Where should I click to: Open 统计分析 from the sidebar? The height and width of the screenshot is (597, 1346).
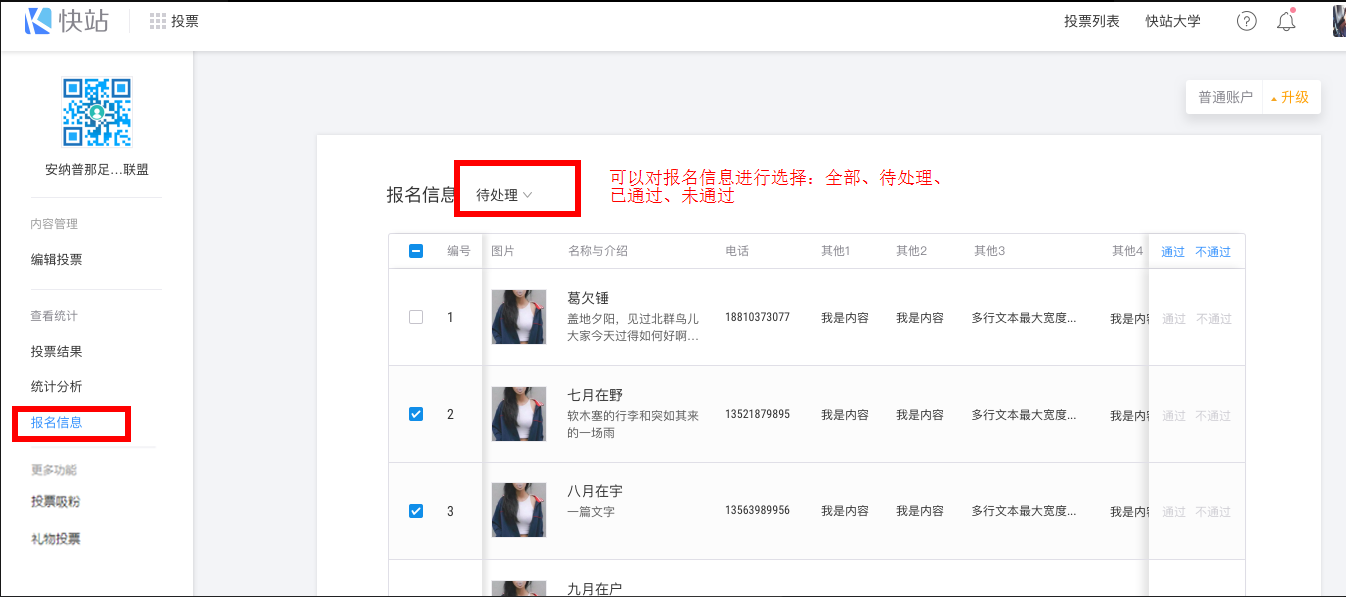(57, 387)
